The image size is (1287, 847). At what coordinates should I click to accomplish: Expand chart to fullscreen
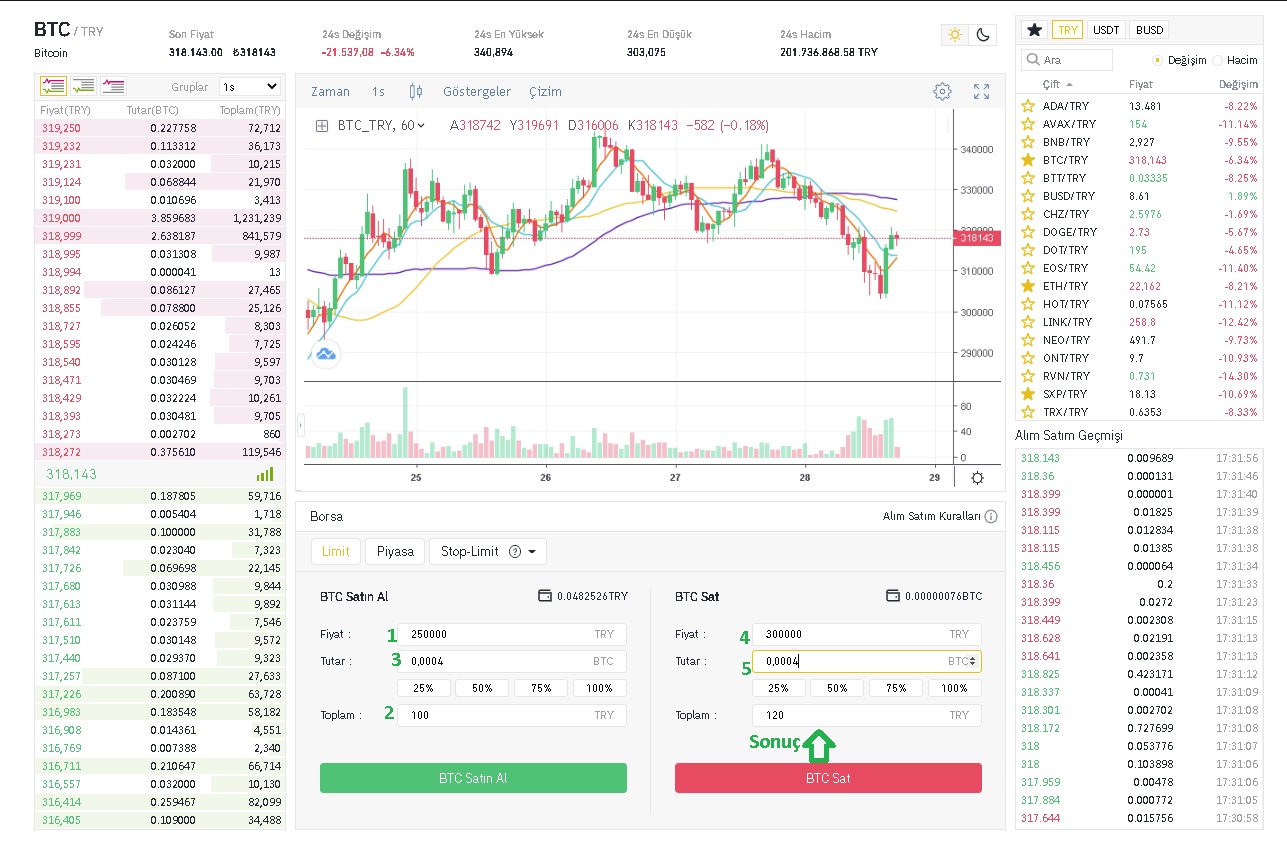pyautogui.click(x=981, y=92)
